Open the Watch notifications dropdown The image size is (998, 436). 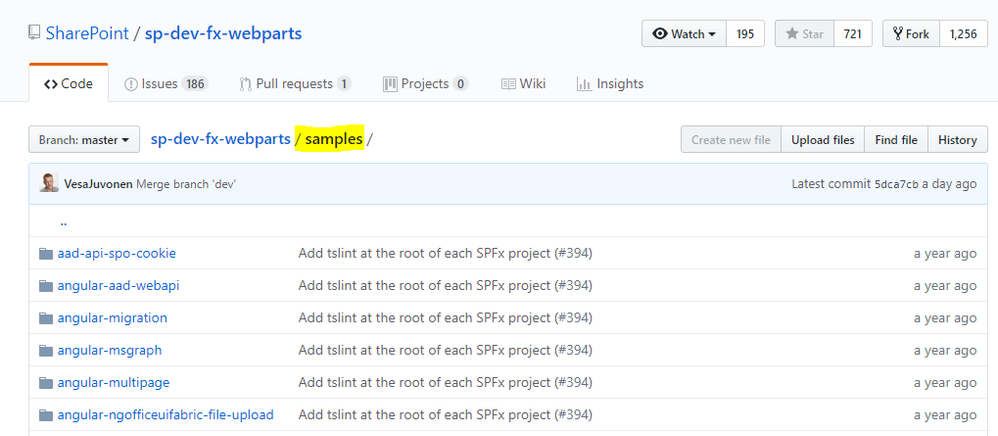(x=684, y=34)
